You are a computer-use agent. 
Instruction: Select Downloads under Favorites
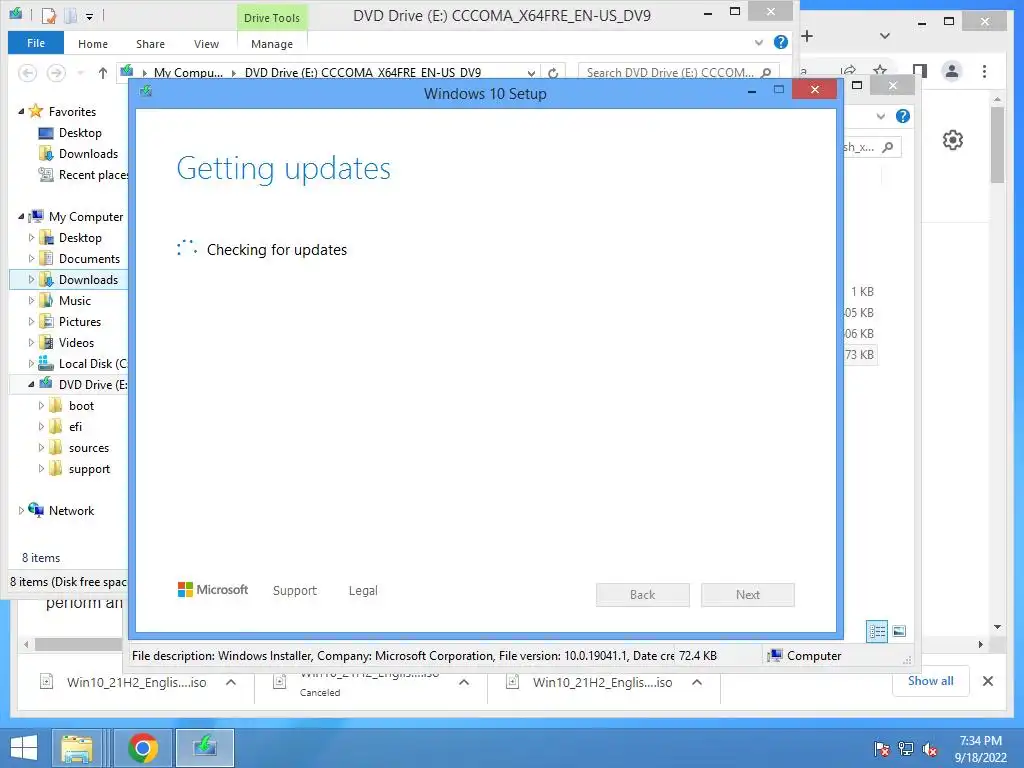[x=88, y=153]
